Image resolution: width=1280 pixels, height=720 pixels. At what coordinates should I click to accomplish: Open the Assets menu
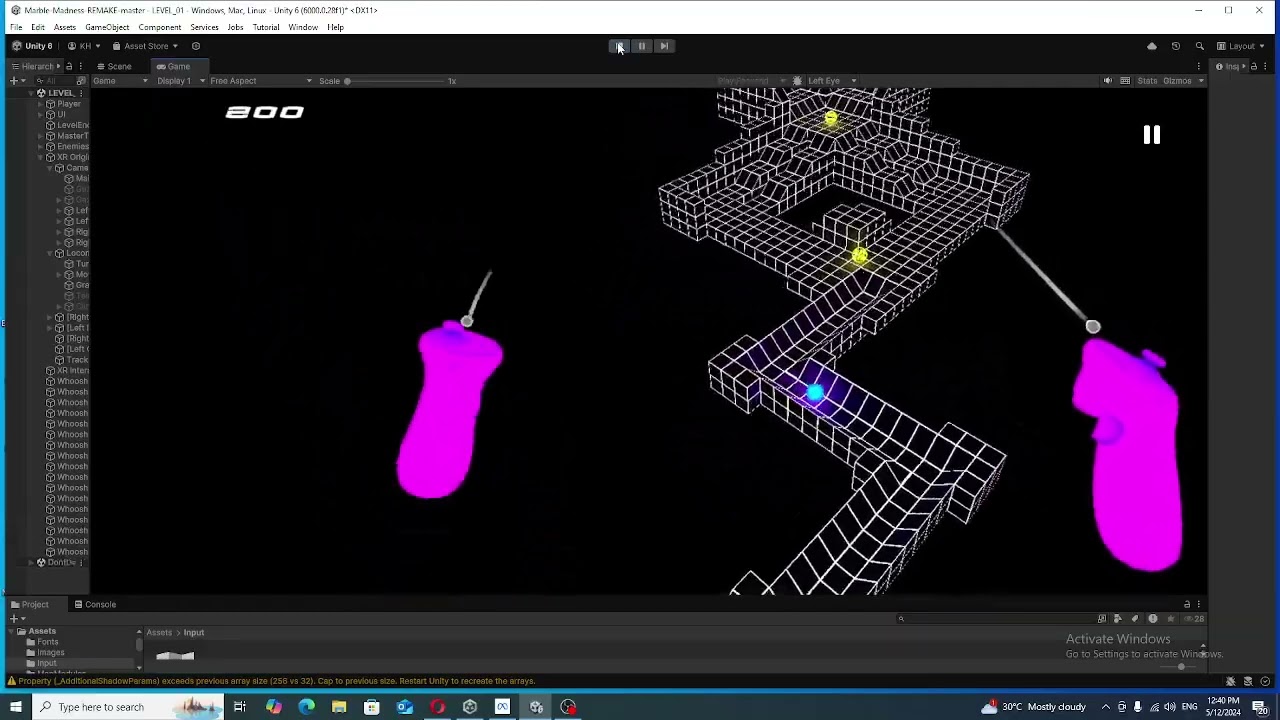65,27
